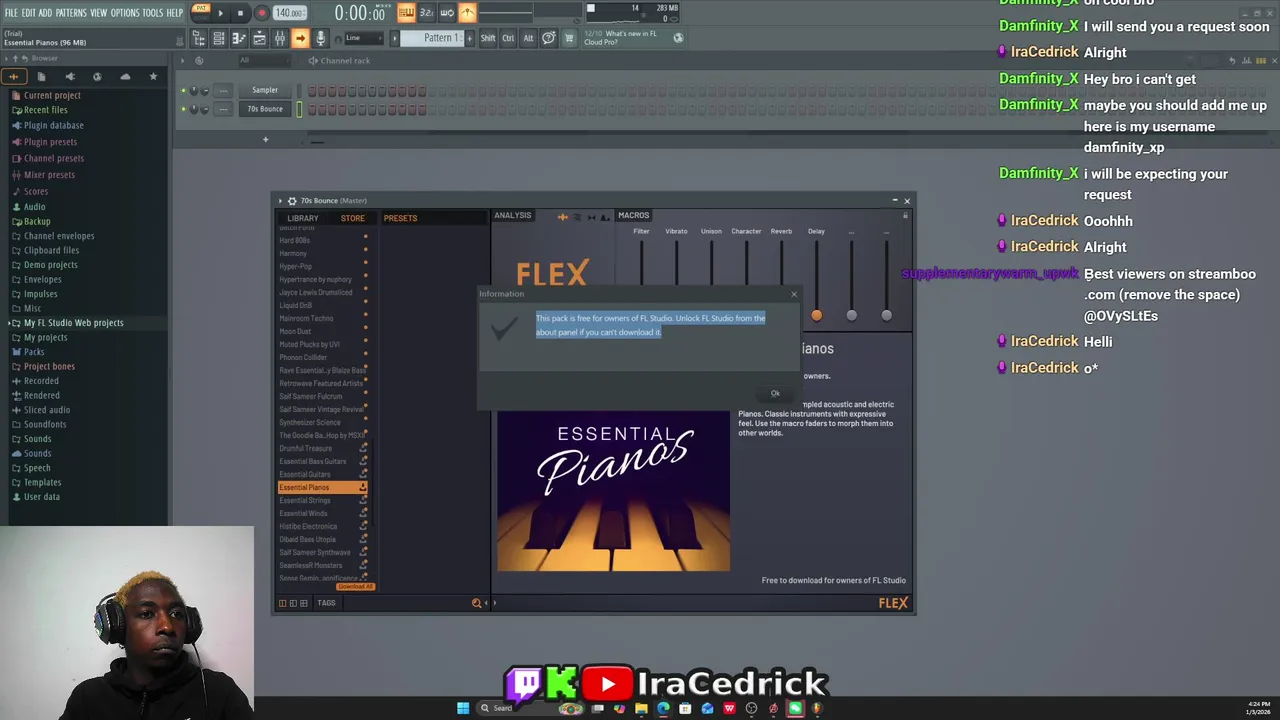Open the PATTERNS menu

tap(71, 13)
